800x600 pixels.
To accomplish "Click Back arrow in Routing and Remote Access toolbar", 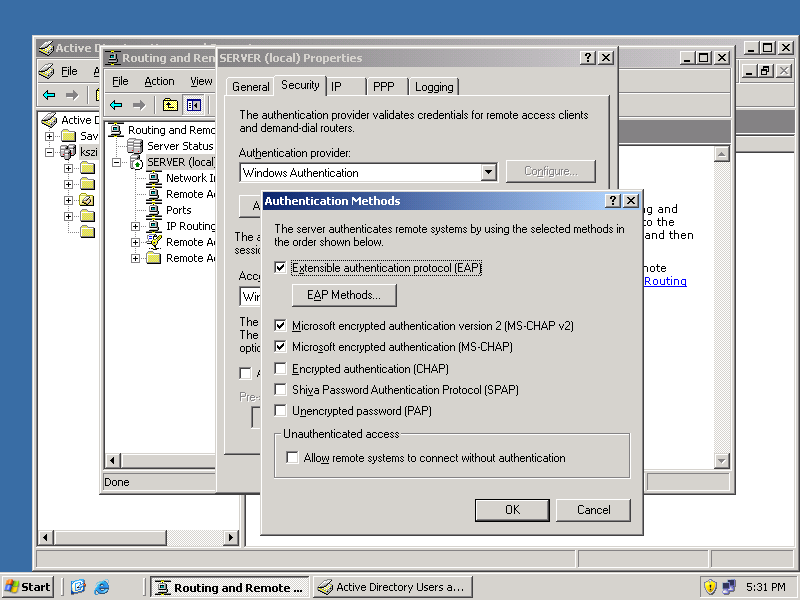I will coord(116,105).
